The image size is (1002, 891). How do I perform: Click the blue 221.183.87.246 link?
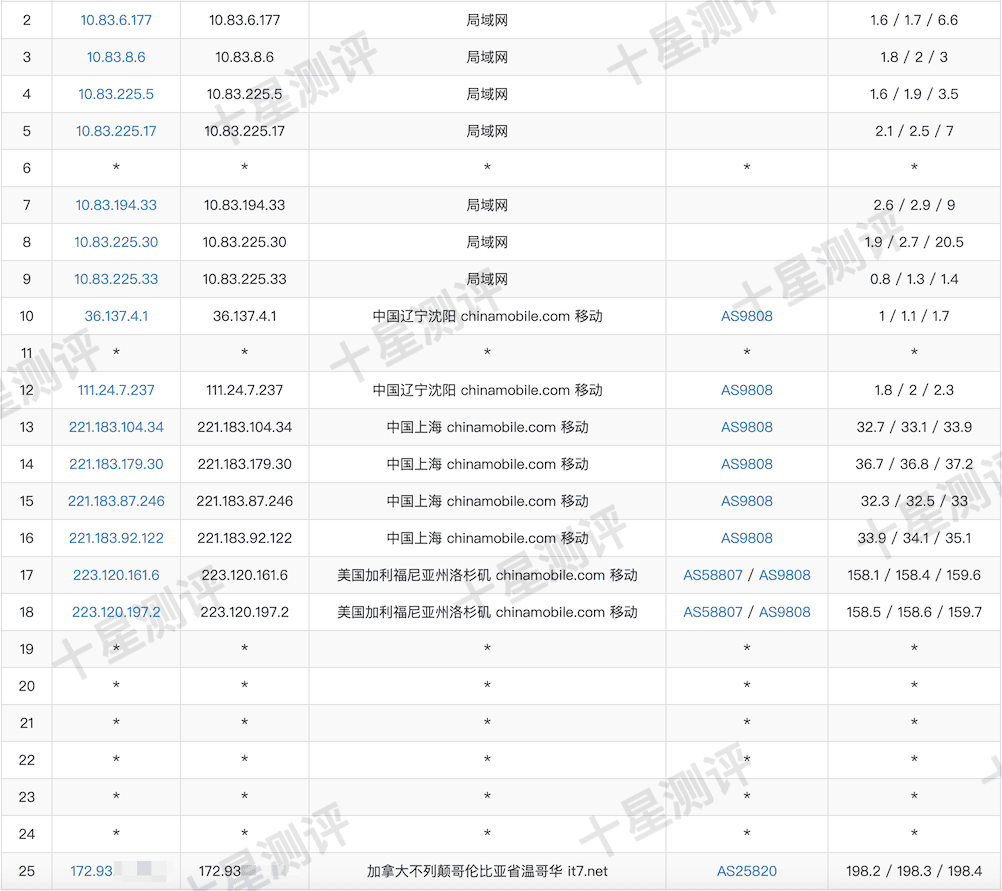(x=116, y=502)
